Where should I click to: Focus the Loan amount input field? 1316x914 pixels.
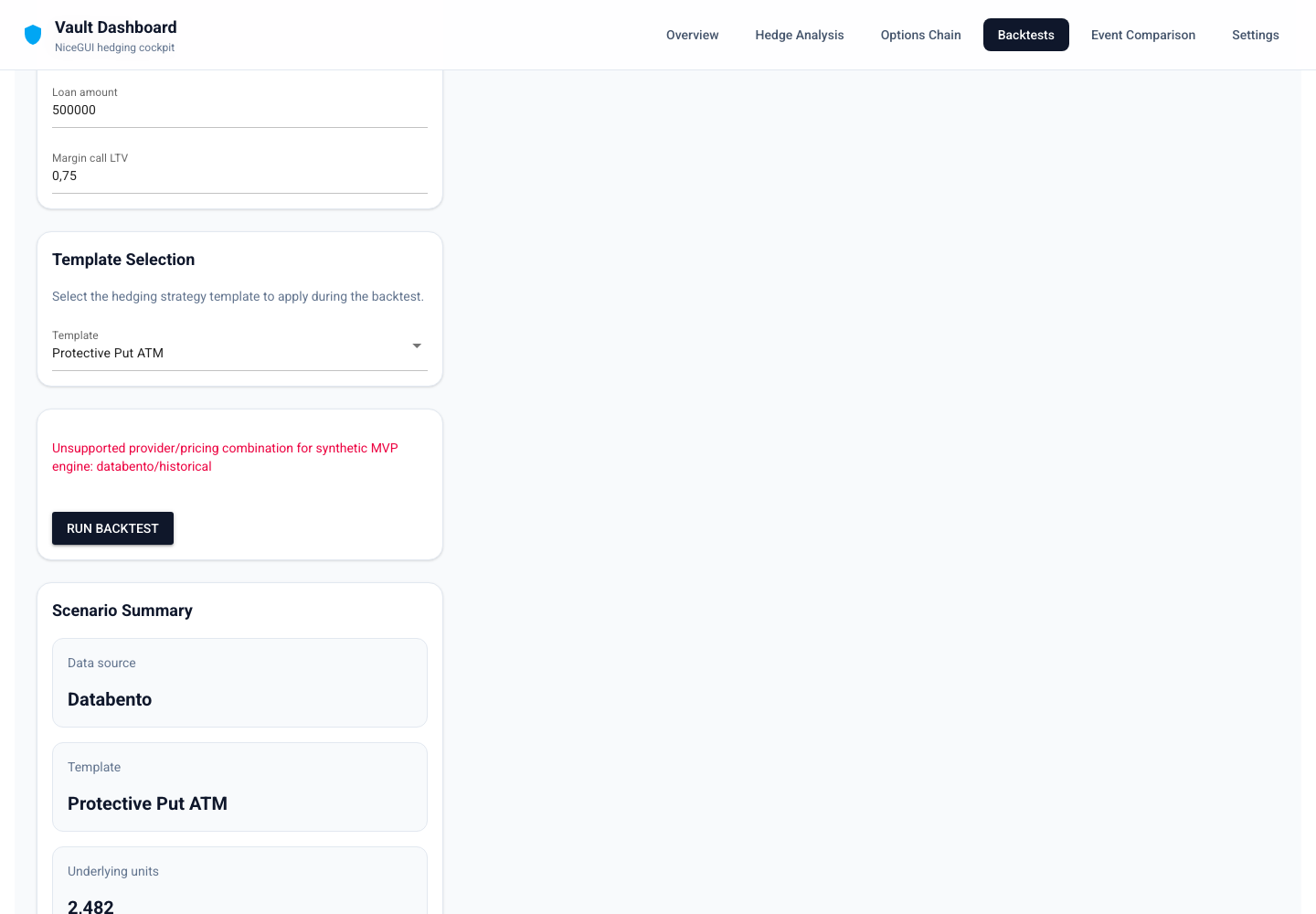tap(239, 110)
